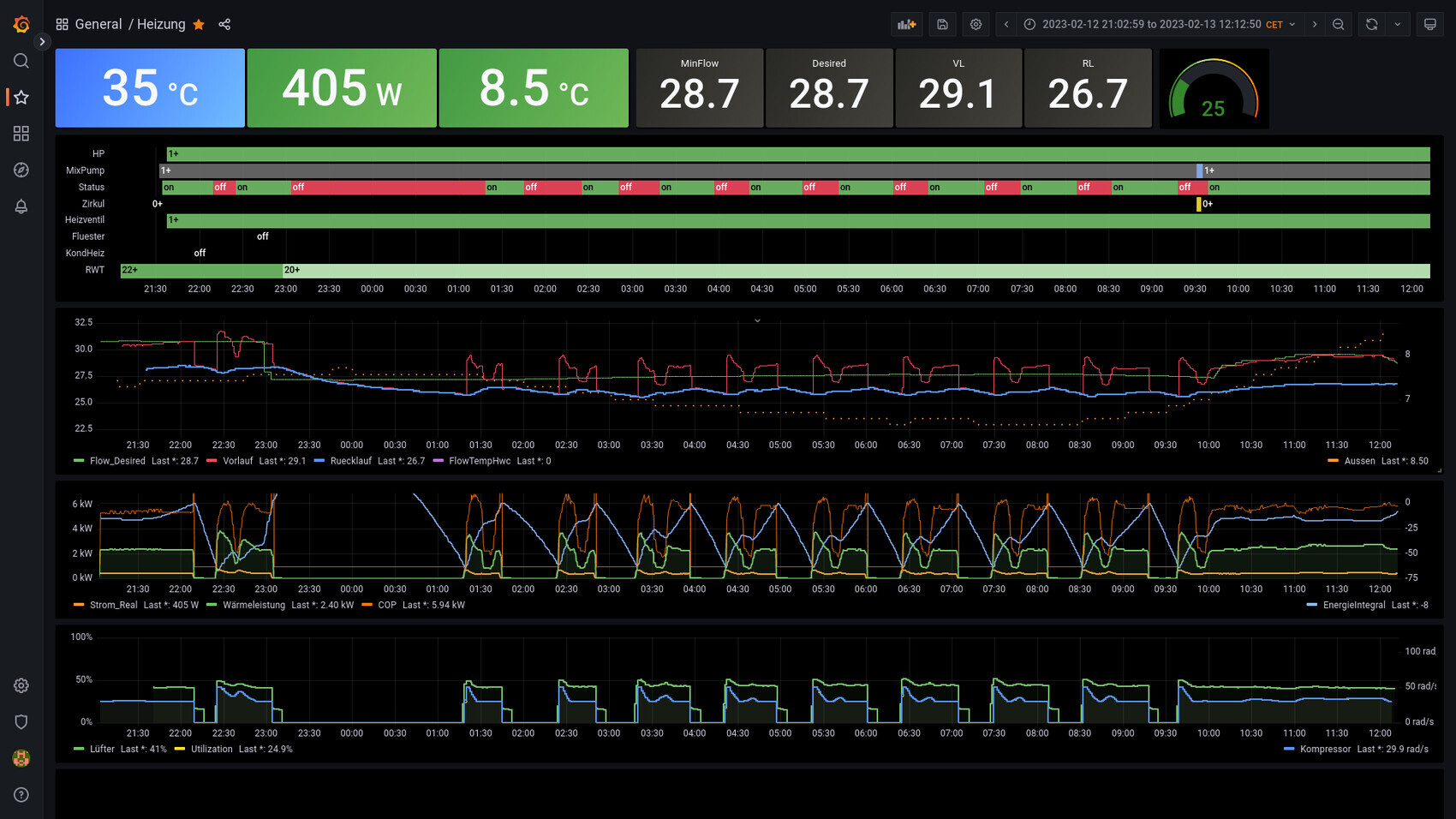The width and height of the screenshot is (1456, 819).
Task: Click the Add panel icon
Action: (x=906, y=25)
